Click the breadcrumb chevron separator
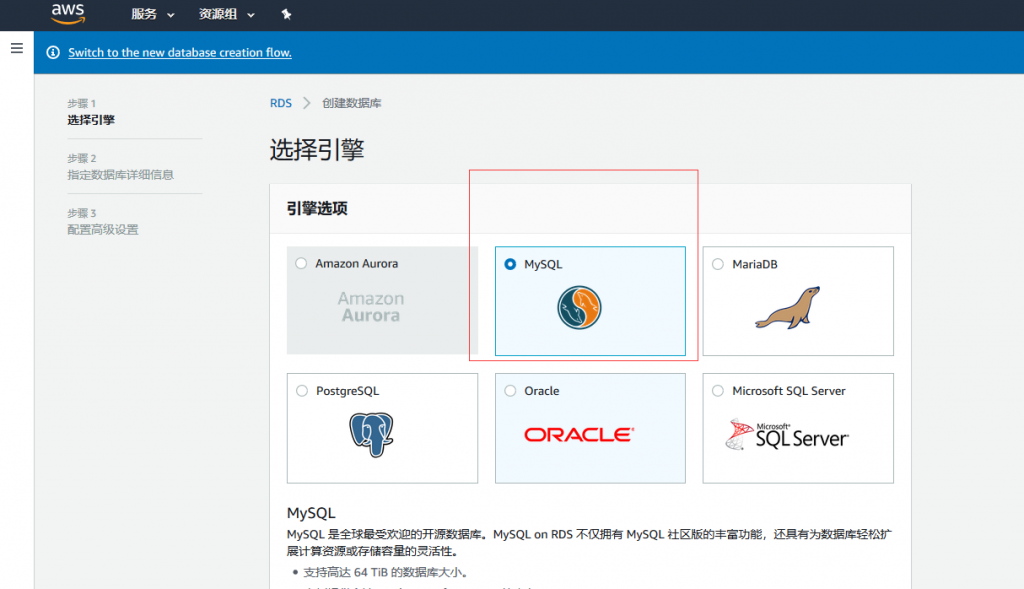1024x589 pixels. tap(306, 103)
